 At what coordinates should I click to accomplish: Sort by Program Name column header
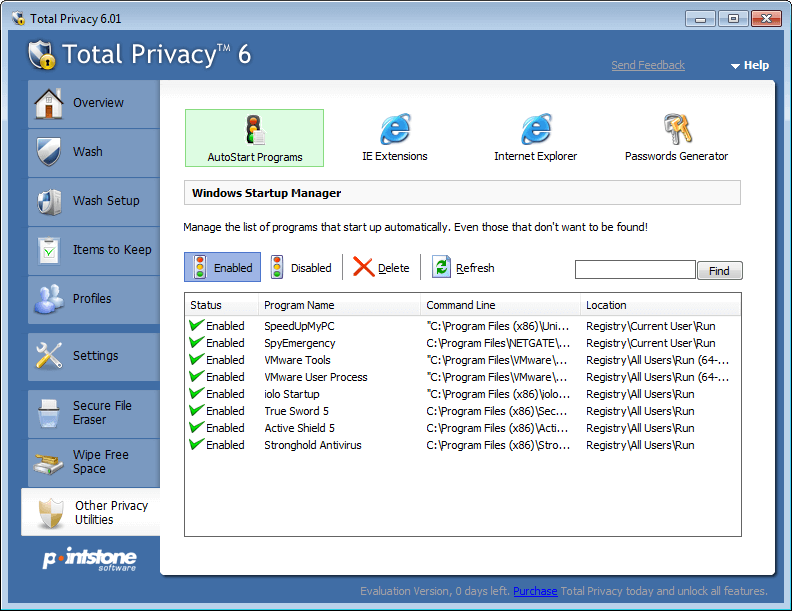339,305
